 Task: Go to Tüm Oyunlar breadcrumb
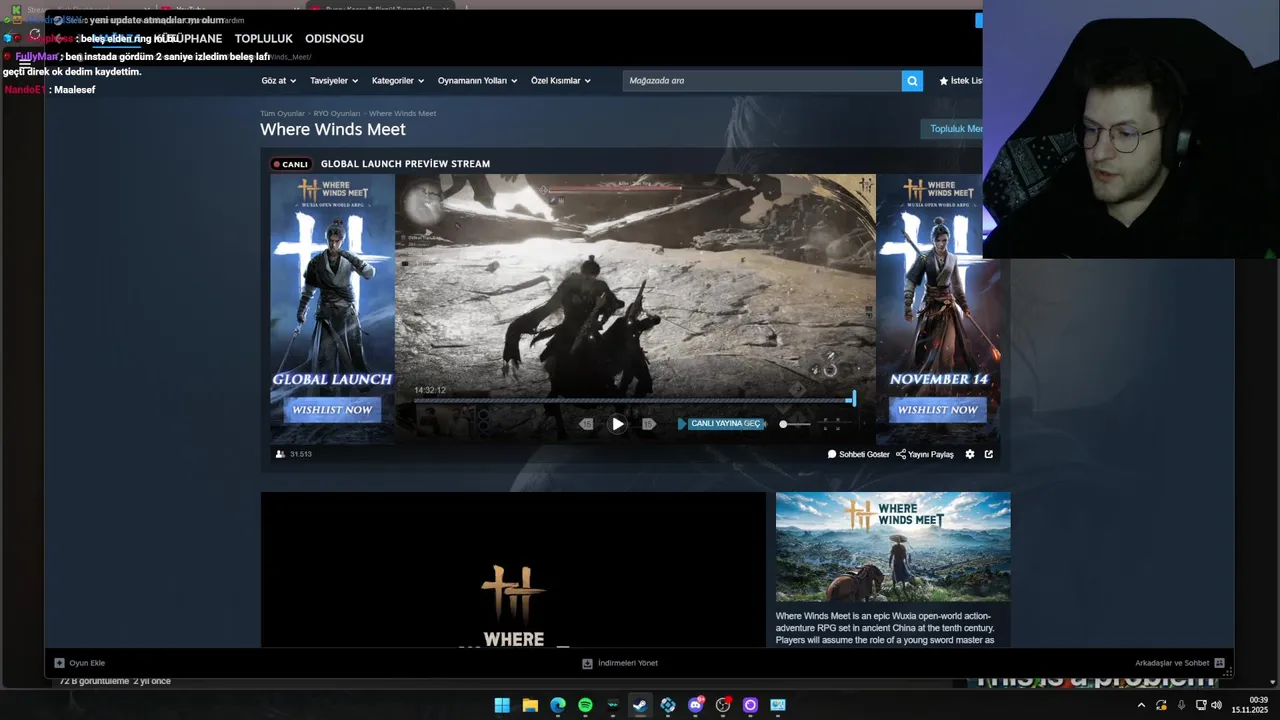pyautogui.click(x=282, y=114)
